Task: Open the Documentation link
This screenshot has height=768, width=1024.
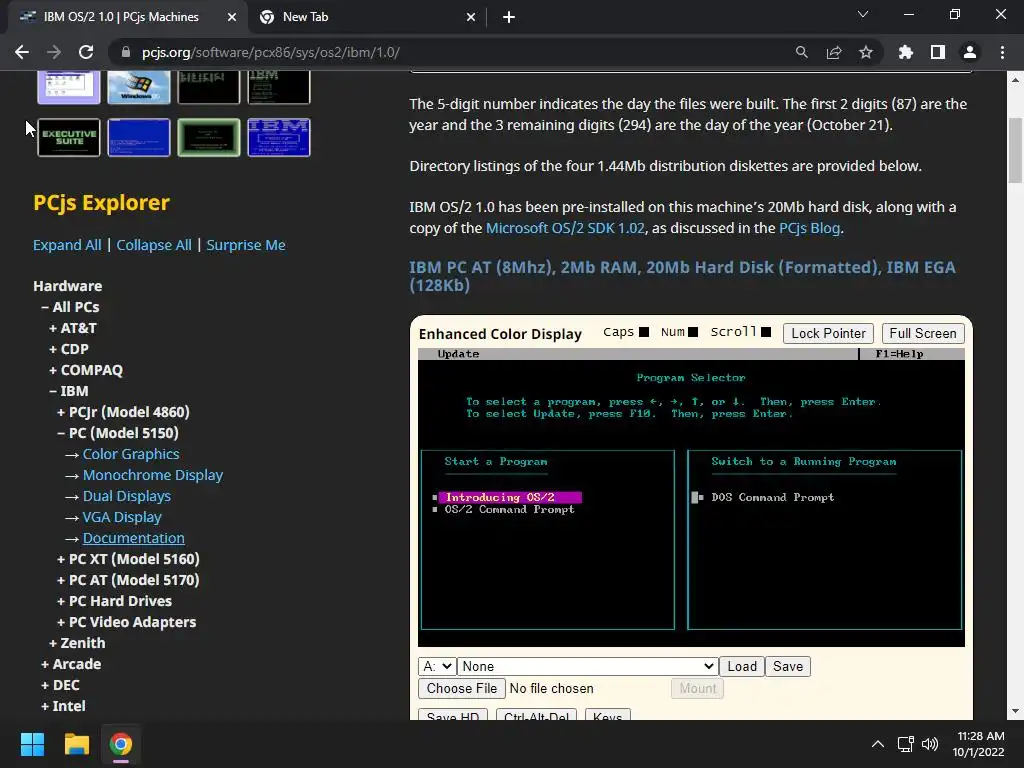Action: 133,537
